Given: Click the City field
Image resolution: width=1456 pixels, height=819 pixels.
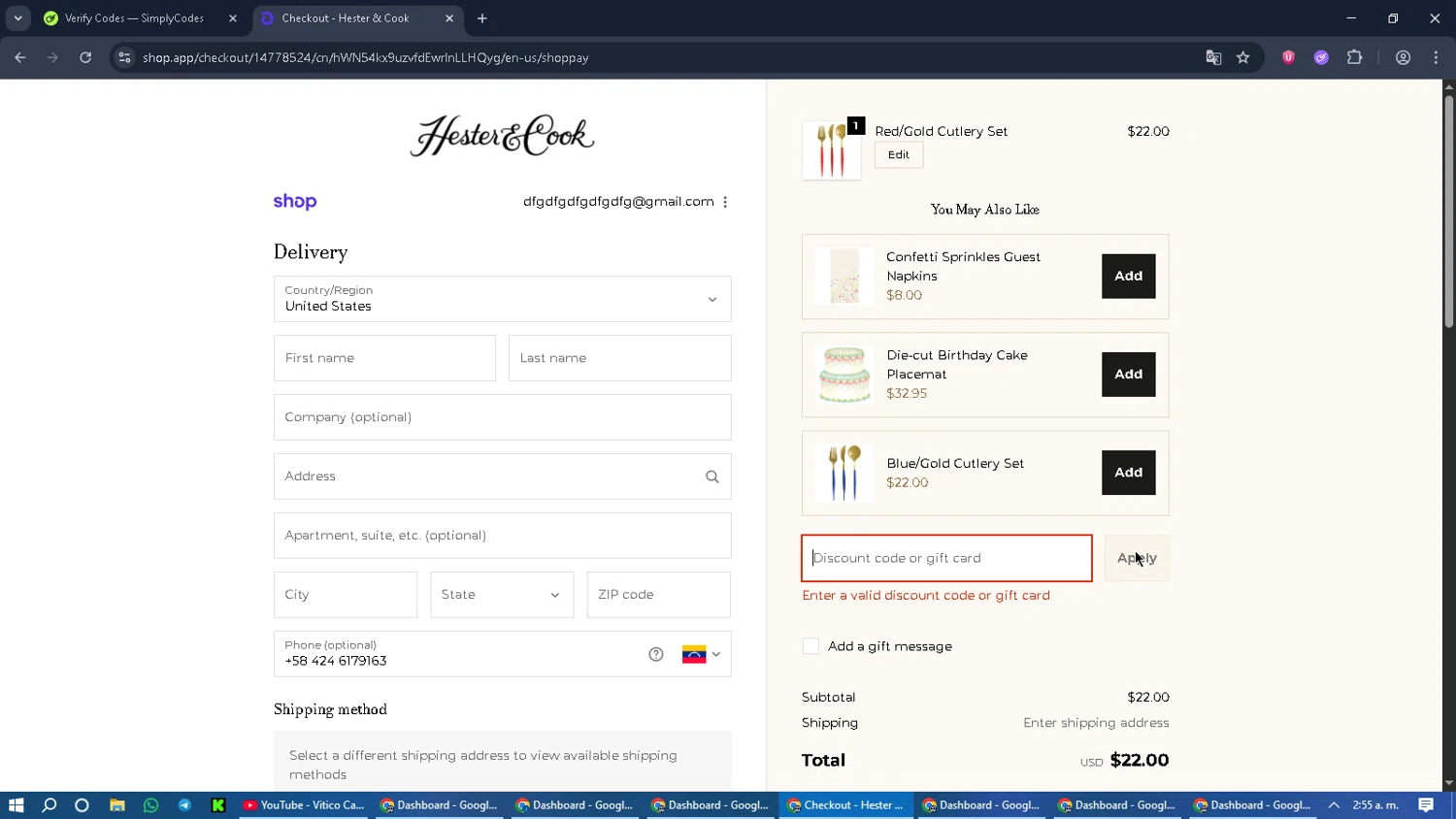Looking at the screenshot, I should (346, 595).
